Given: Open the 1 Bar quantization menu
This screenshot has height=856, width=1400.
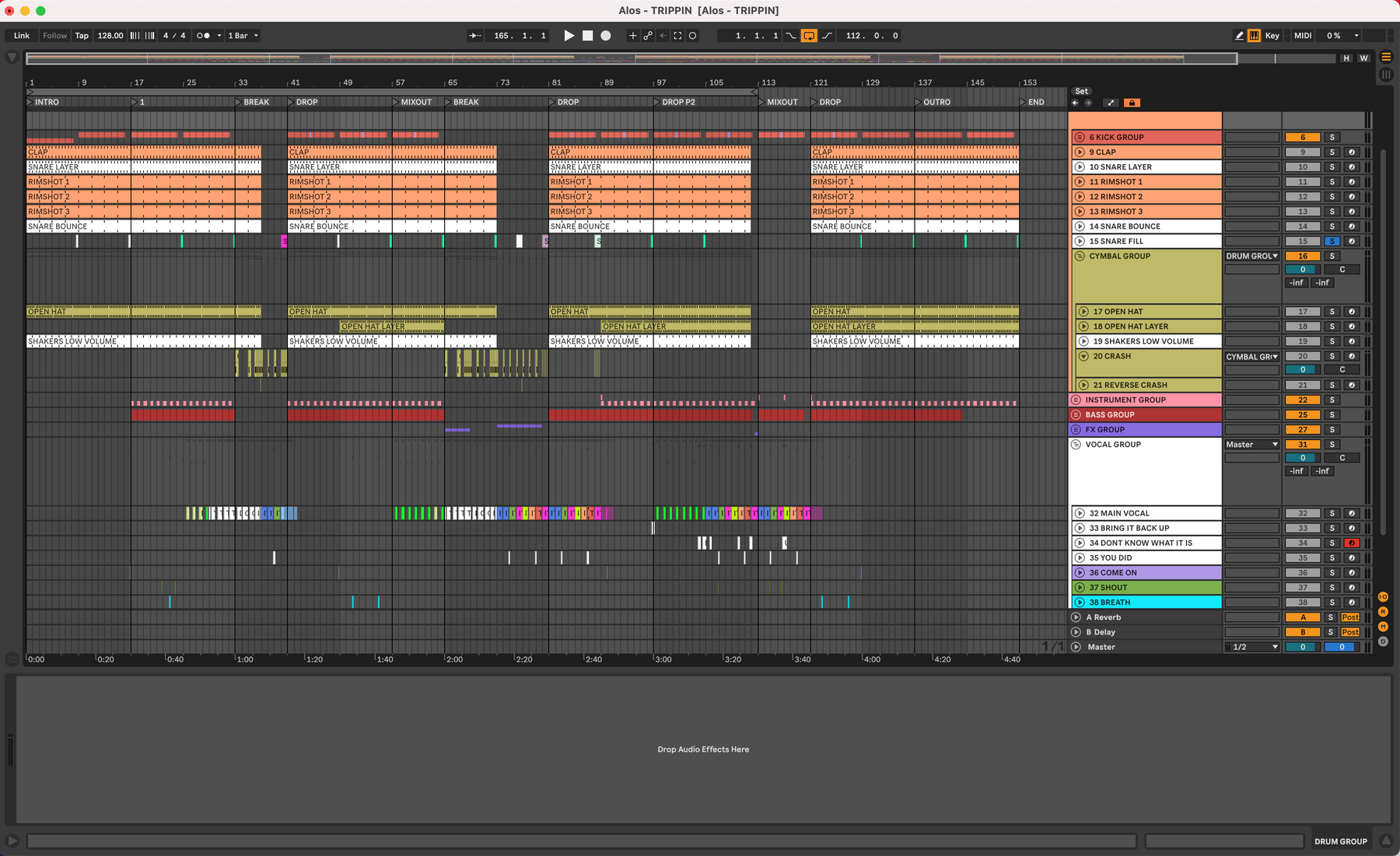Looking at the screenshot, I should [243, 36].
